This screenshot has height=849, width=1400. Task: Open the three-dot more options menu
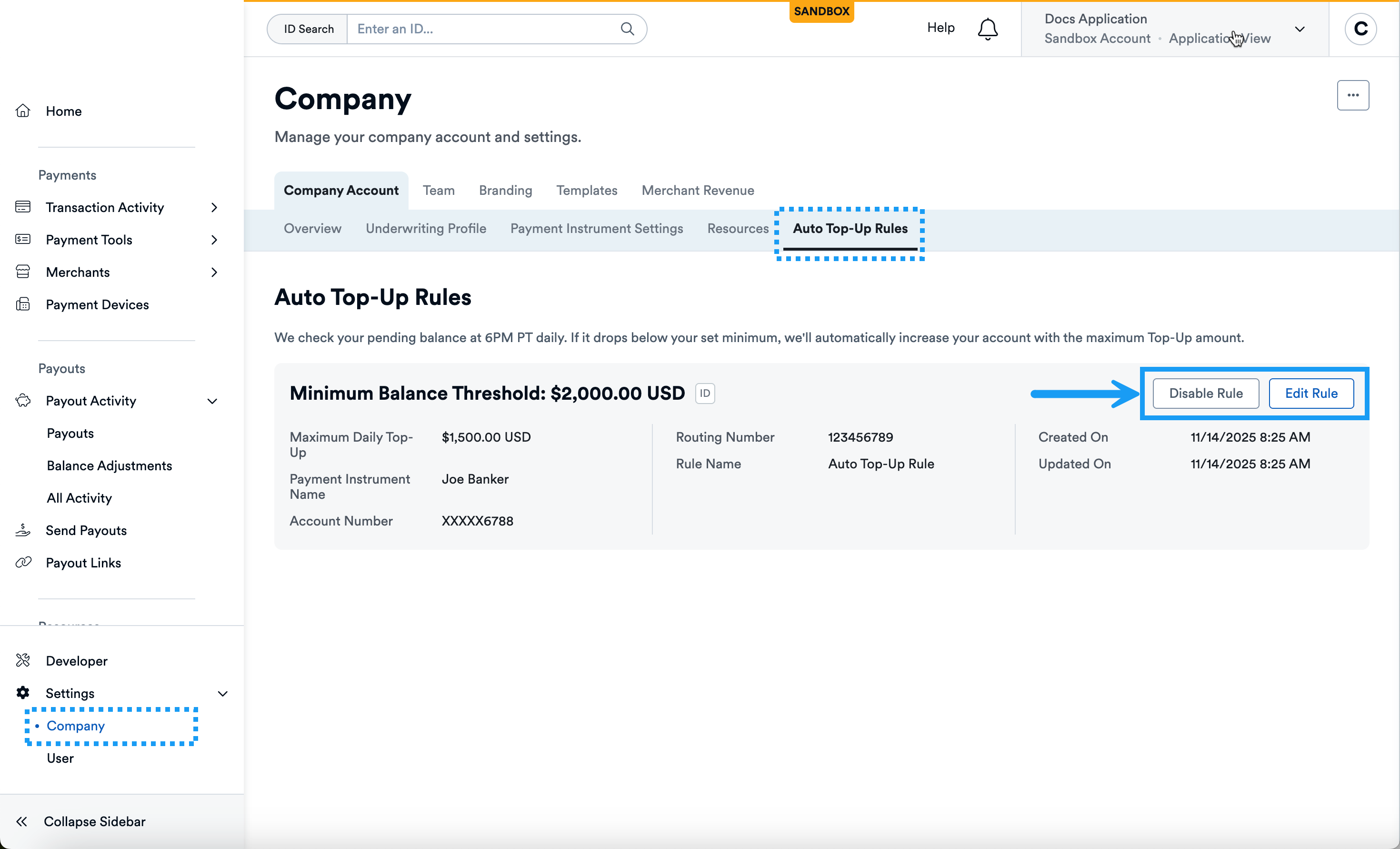pyautogui.click(x=1352, y=95)
